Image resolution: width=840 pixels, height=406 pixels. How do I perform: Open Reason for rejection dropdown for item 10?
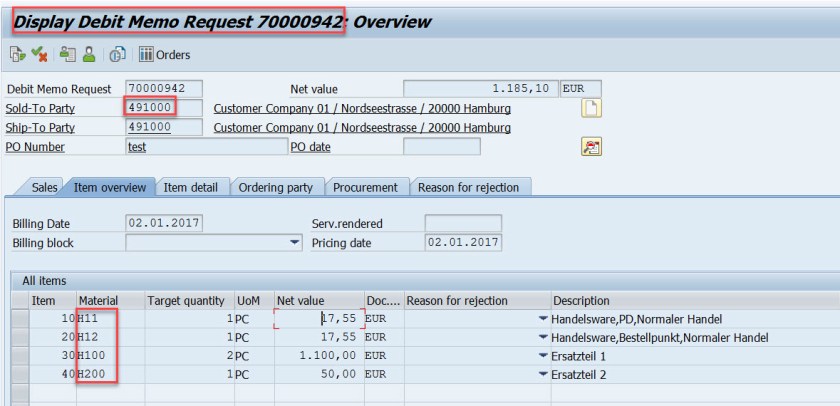(x=543, y=319)
